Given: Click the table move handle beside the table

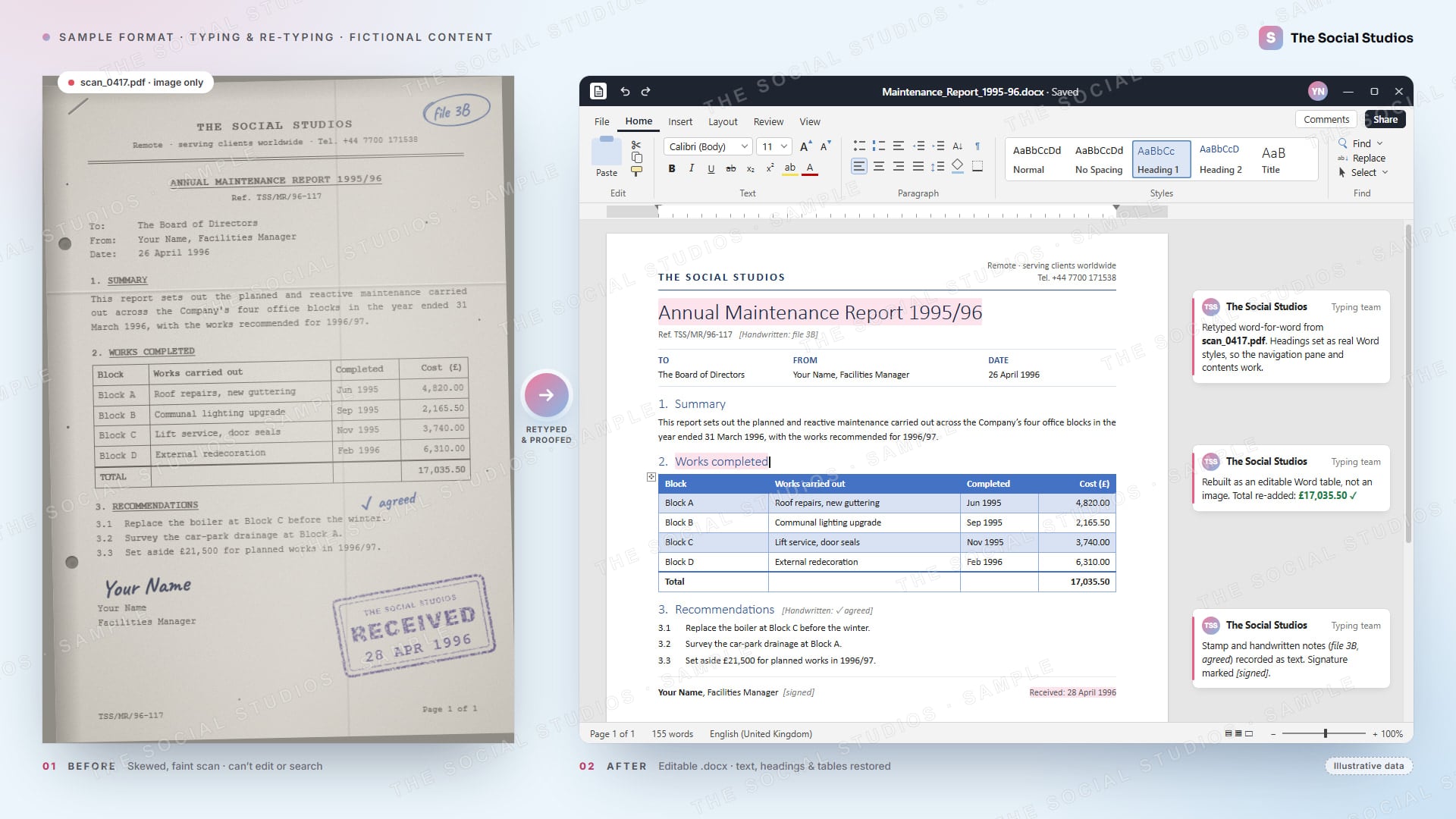Looking at the screenshot, I should pyautogui.click(x=651, y=477).
